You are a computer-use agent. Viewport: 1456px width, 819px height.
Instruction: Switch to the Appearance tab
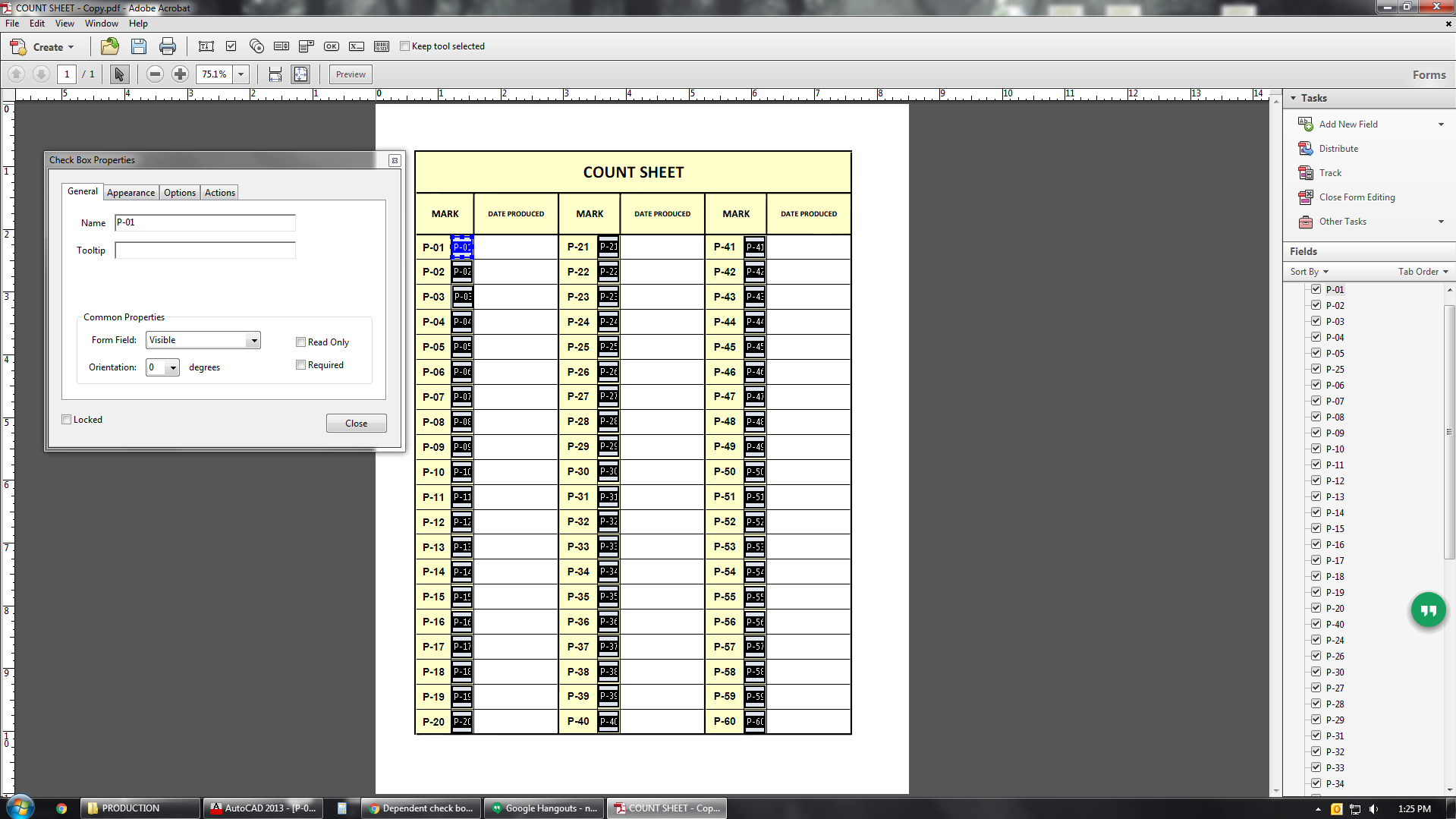pos(131,193)
